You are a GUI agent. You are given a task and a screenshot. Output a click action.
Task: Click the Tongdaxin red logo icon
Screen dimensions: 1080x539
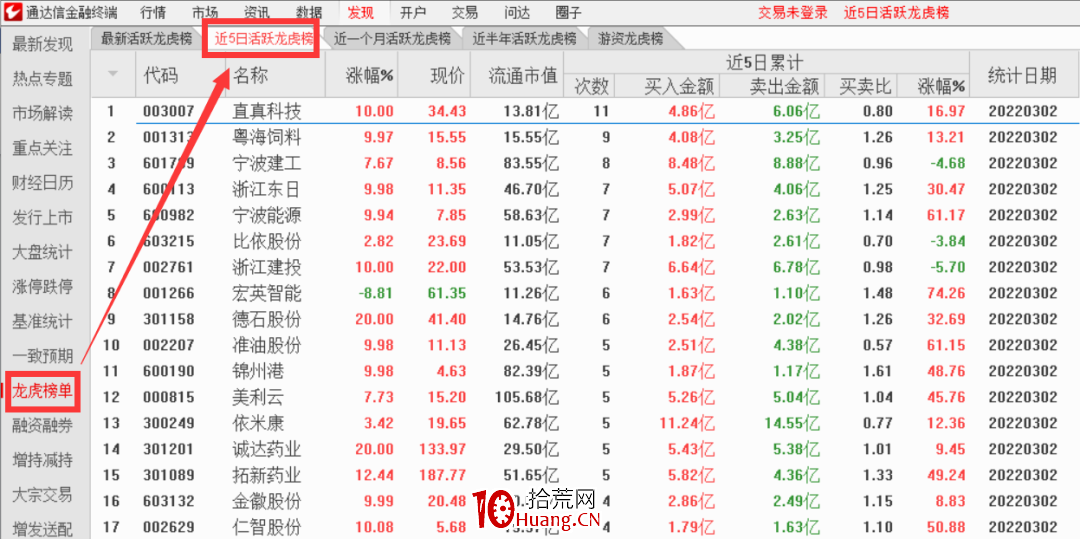point(12,12)
